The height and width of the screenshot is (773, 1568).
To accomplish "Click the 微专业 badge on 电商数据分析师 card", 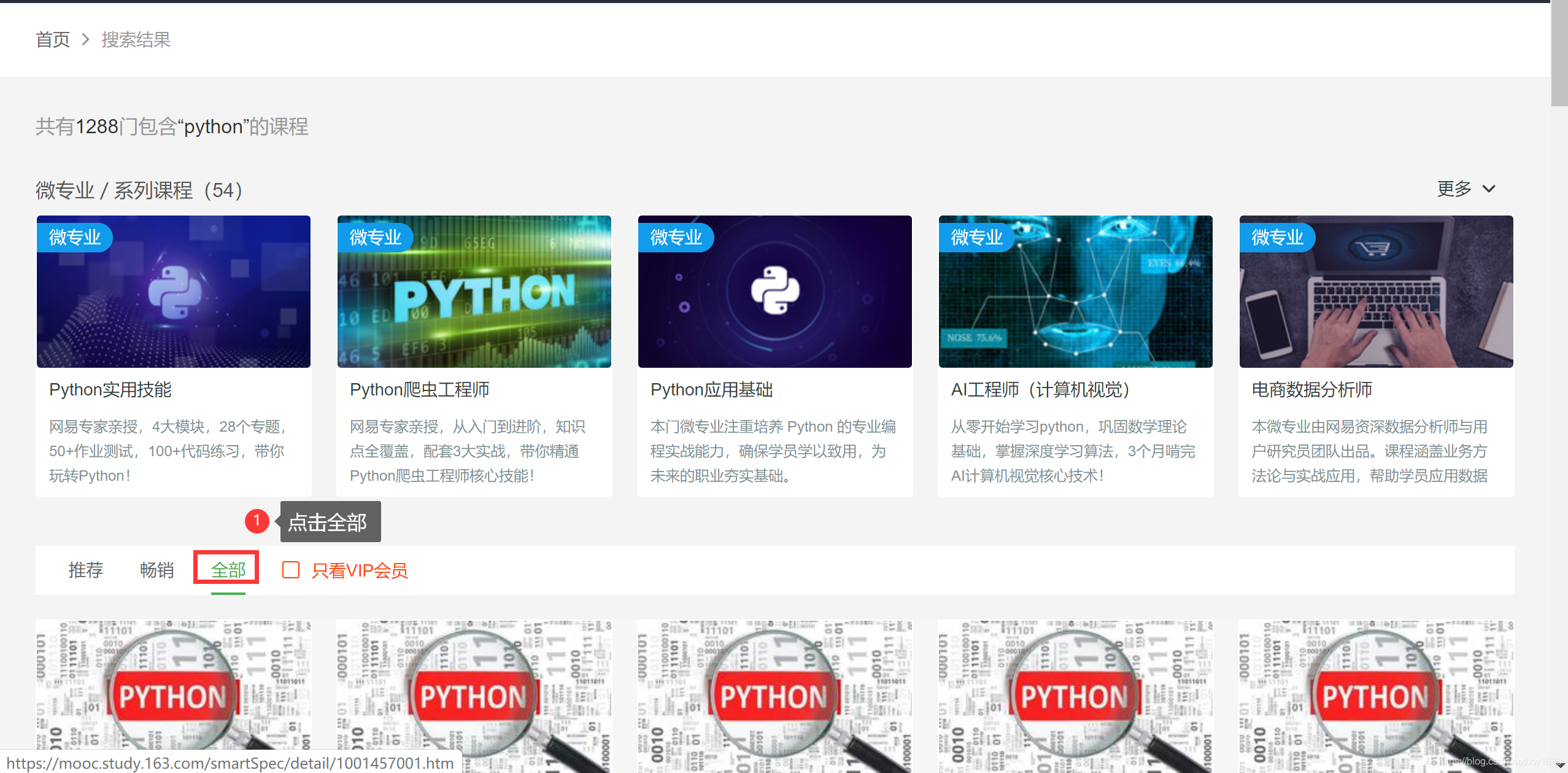I will tap(1277, 237).
